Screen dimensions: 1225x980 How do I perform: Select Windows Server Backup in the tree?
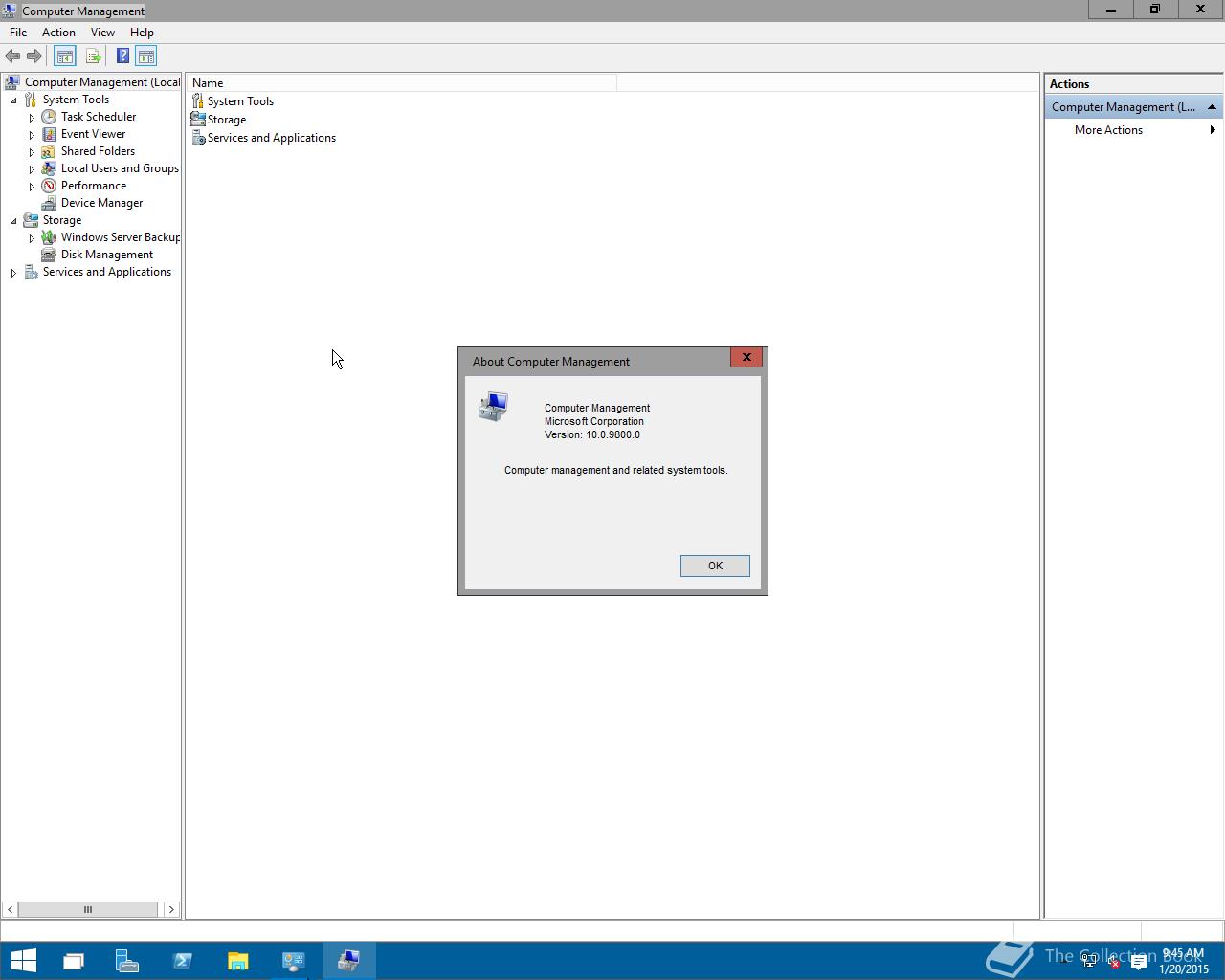click(121, 237)
